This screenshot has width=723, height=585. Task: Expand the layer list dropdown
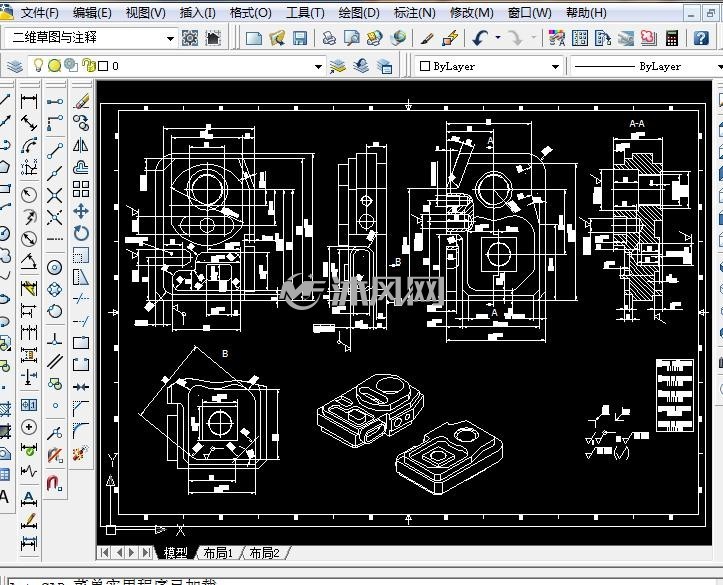318,66
